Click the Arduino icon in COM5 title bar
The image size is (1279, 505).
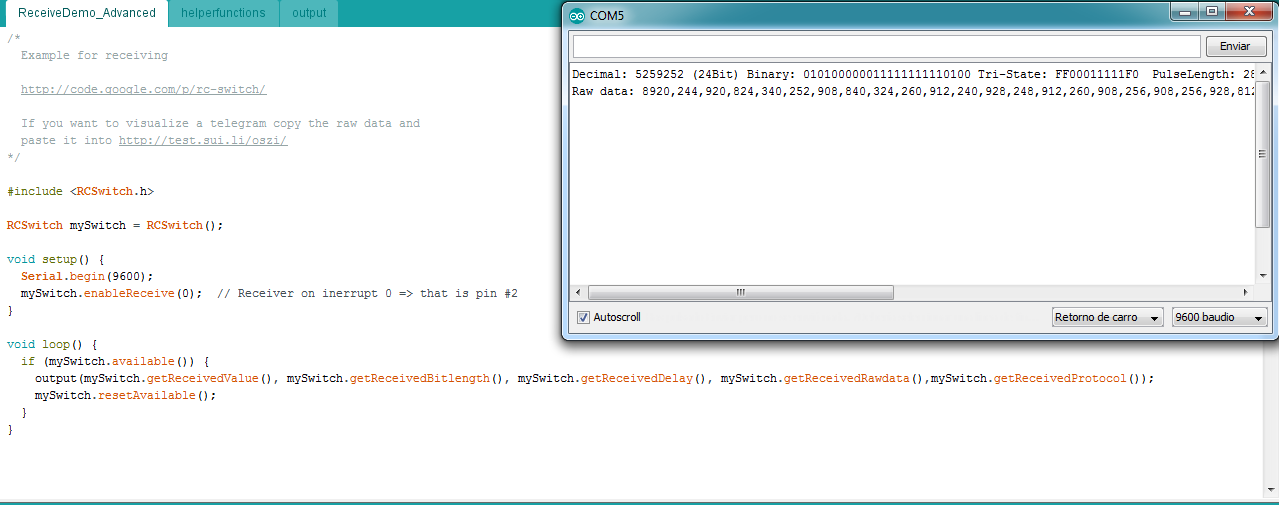(x=576, y=15)
